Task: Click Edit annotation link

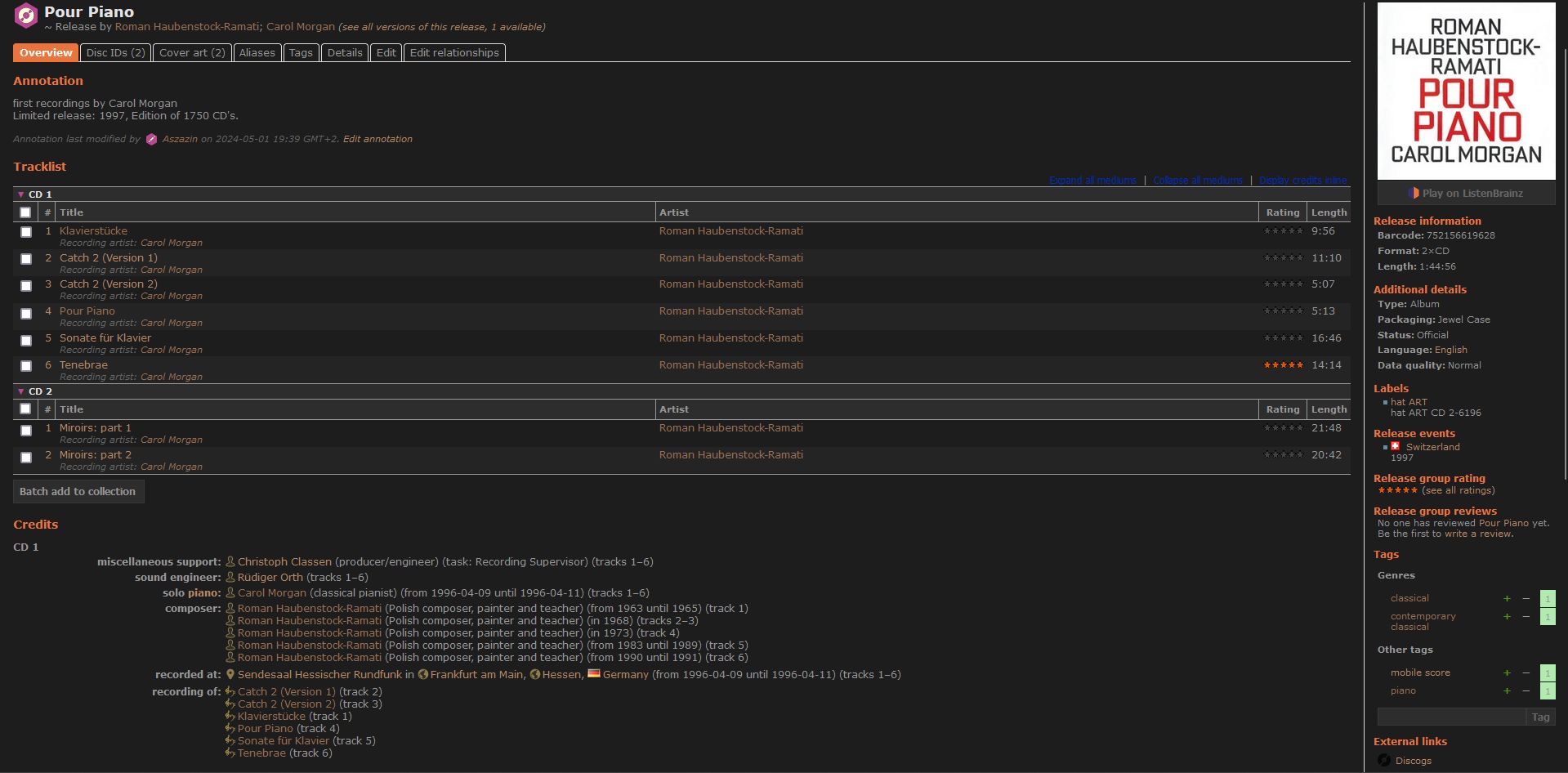Action: pos(377,140)
